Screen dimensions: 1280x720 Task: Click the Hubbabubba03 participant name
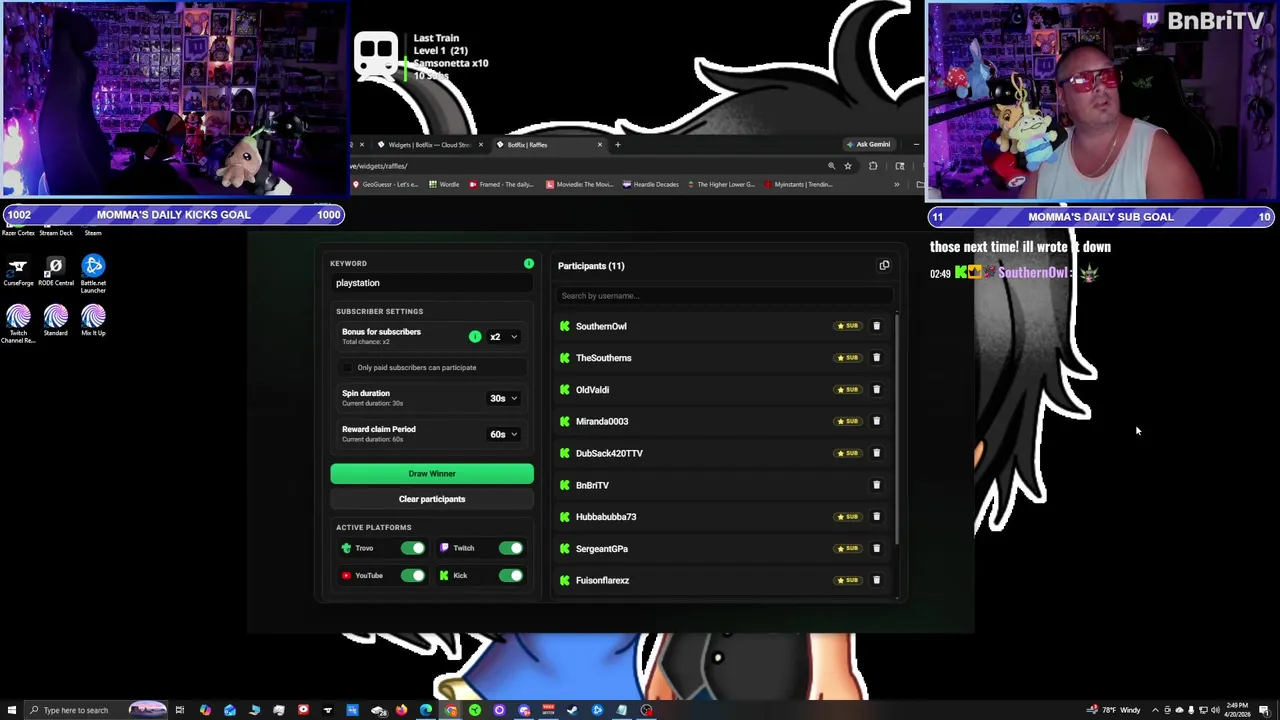tap(606, 517)
